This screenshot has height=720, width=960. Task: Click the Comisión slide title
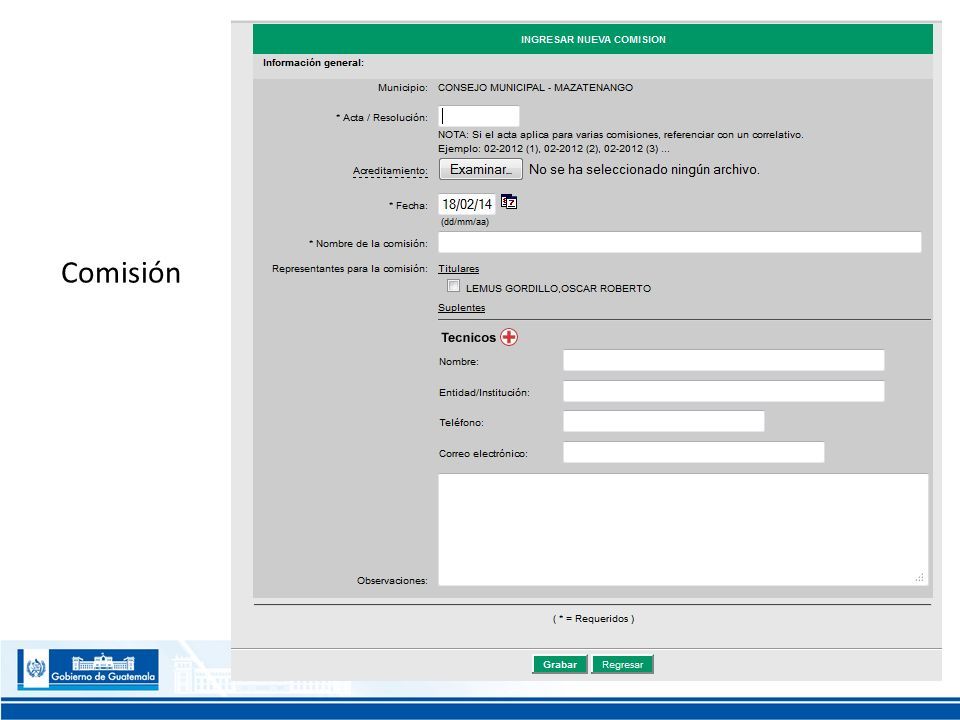121,273
